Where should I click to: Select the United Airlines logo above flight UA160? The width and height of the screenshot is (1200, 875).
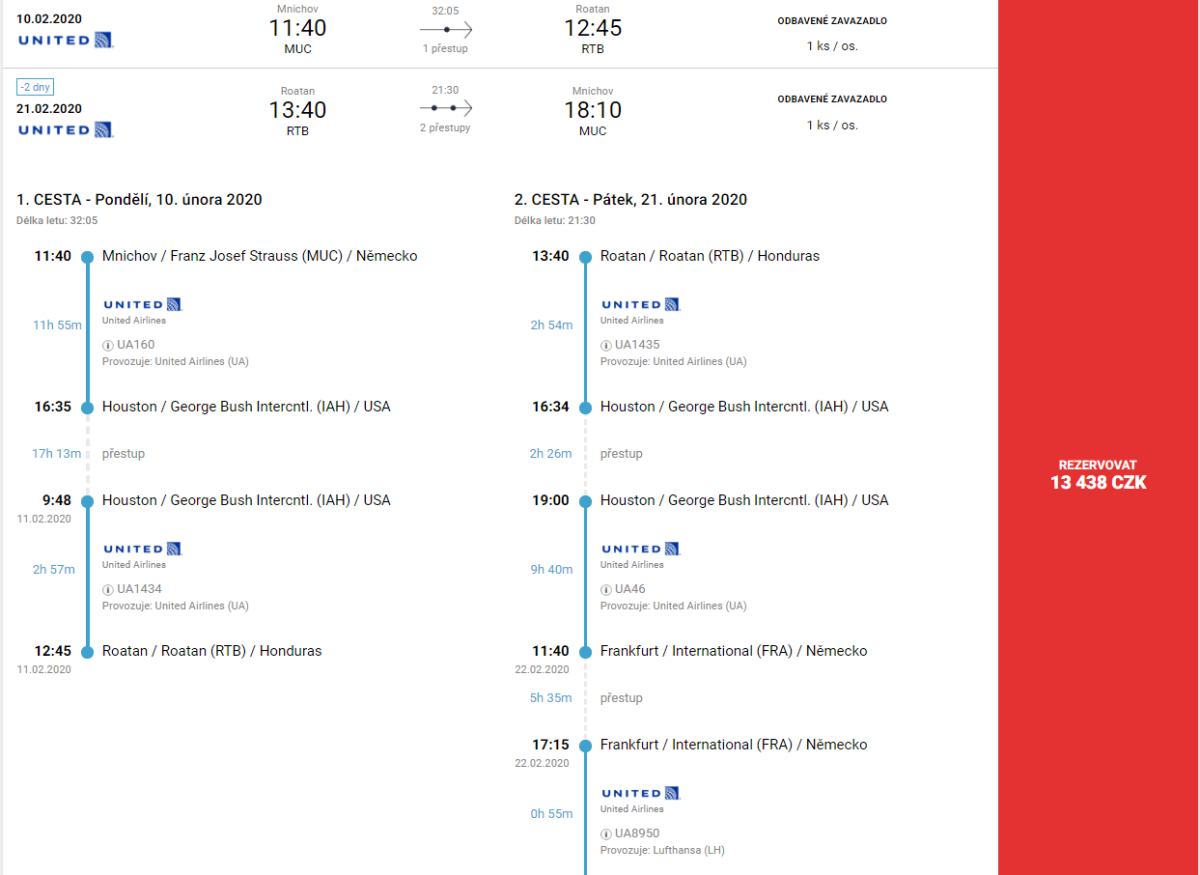142,304
